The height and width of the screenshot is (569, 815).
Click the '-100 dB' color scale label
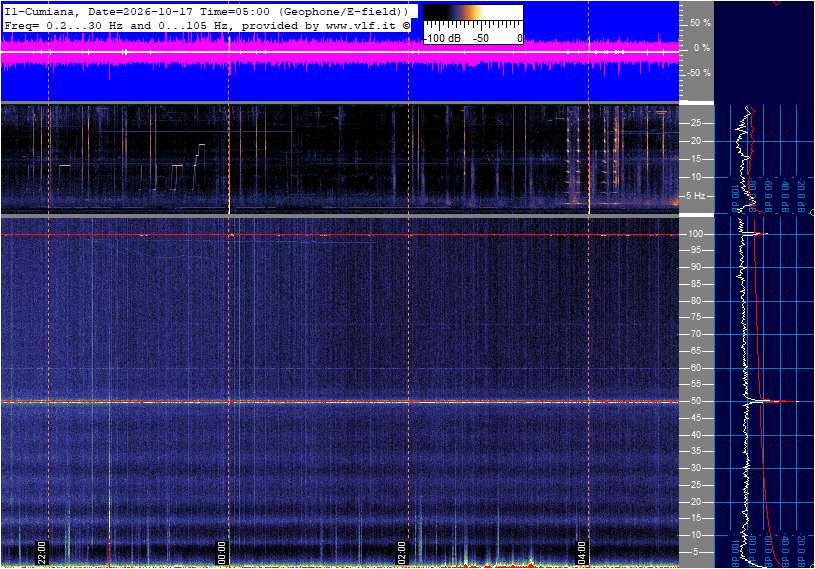[x=442, y=38]
